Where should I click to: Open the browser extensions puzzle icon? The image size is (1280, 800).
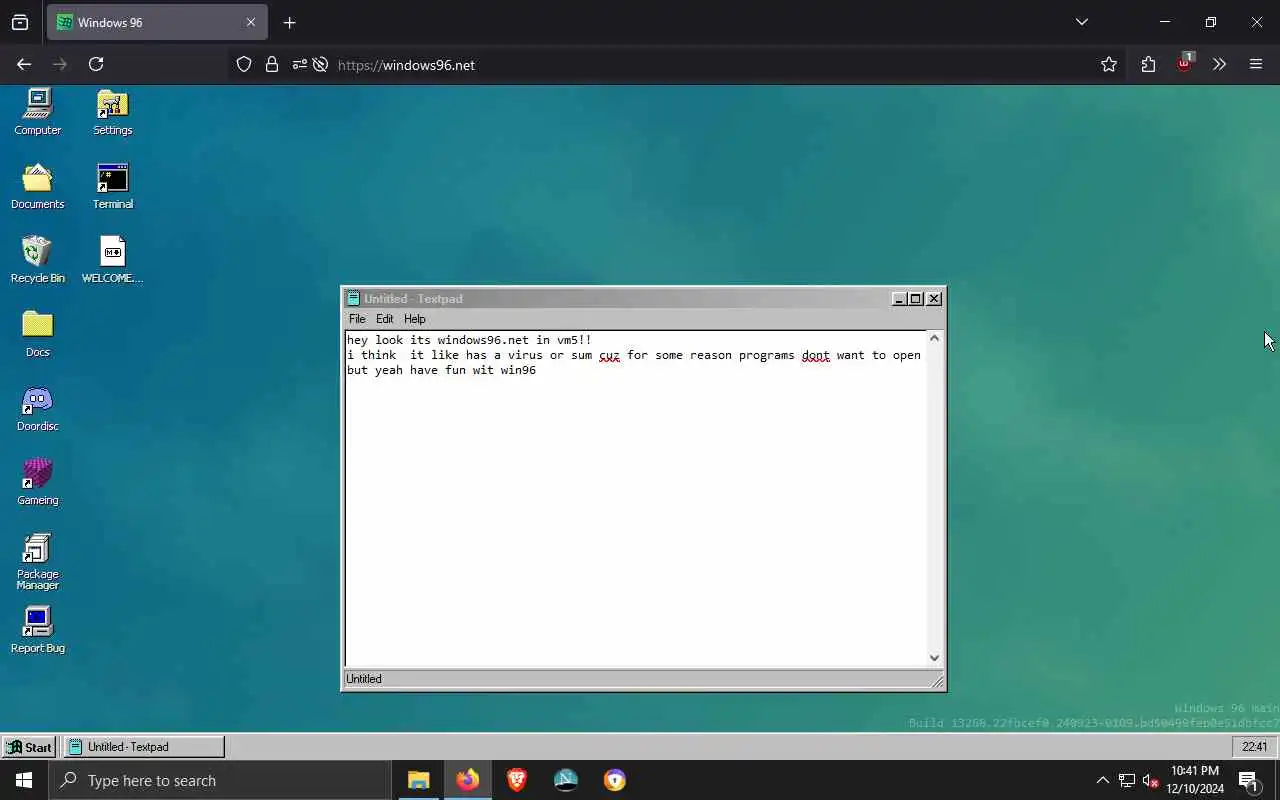coord(1148,64)
